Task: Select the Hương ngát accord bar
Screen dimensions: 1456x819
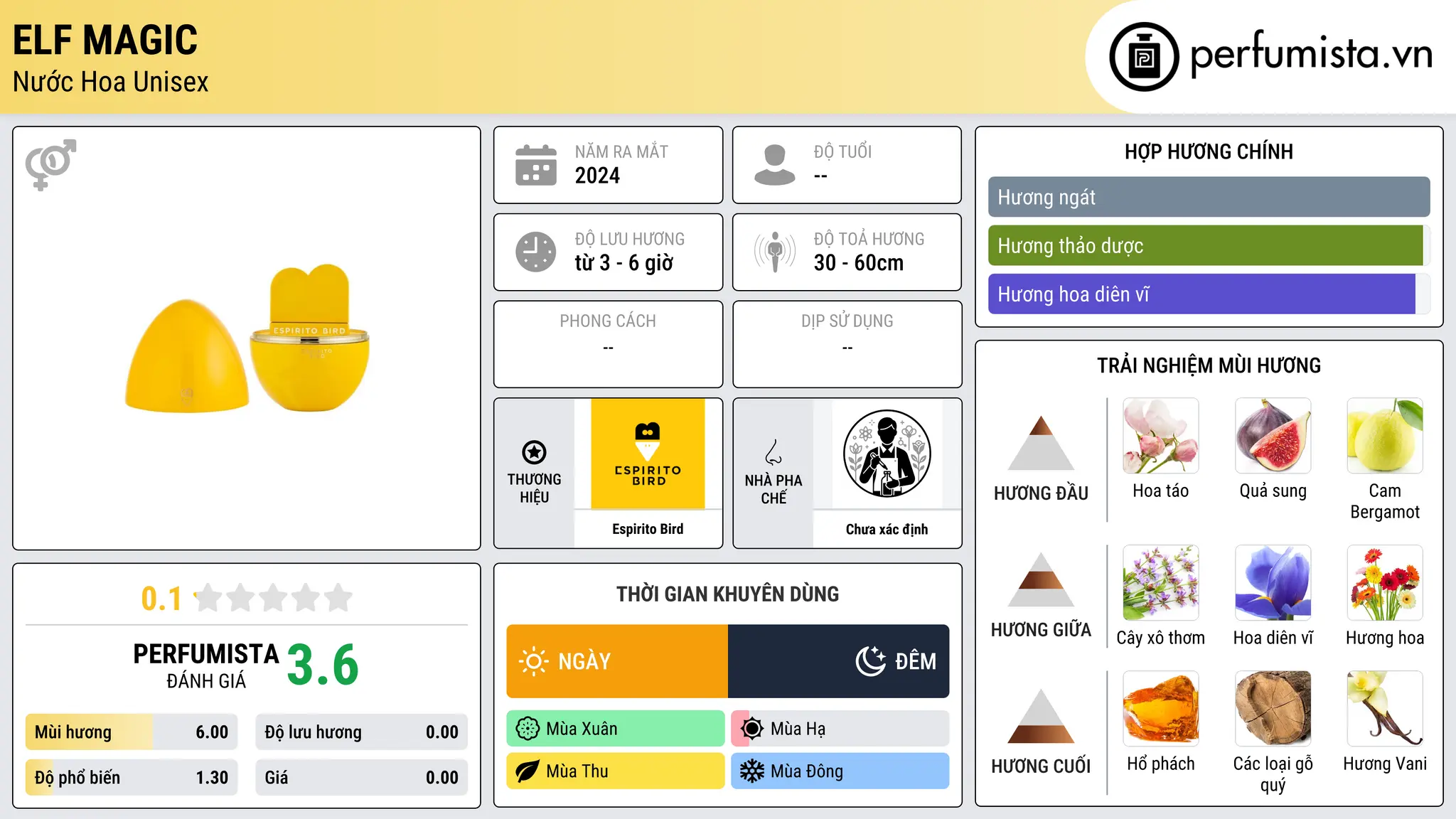Action: tap(1209, 197)
